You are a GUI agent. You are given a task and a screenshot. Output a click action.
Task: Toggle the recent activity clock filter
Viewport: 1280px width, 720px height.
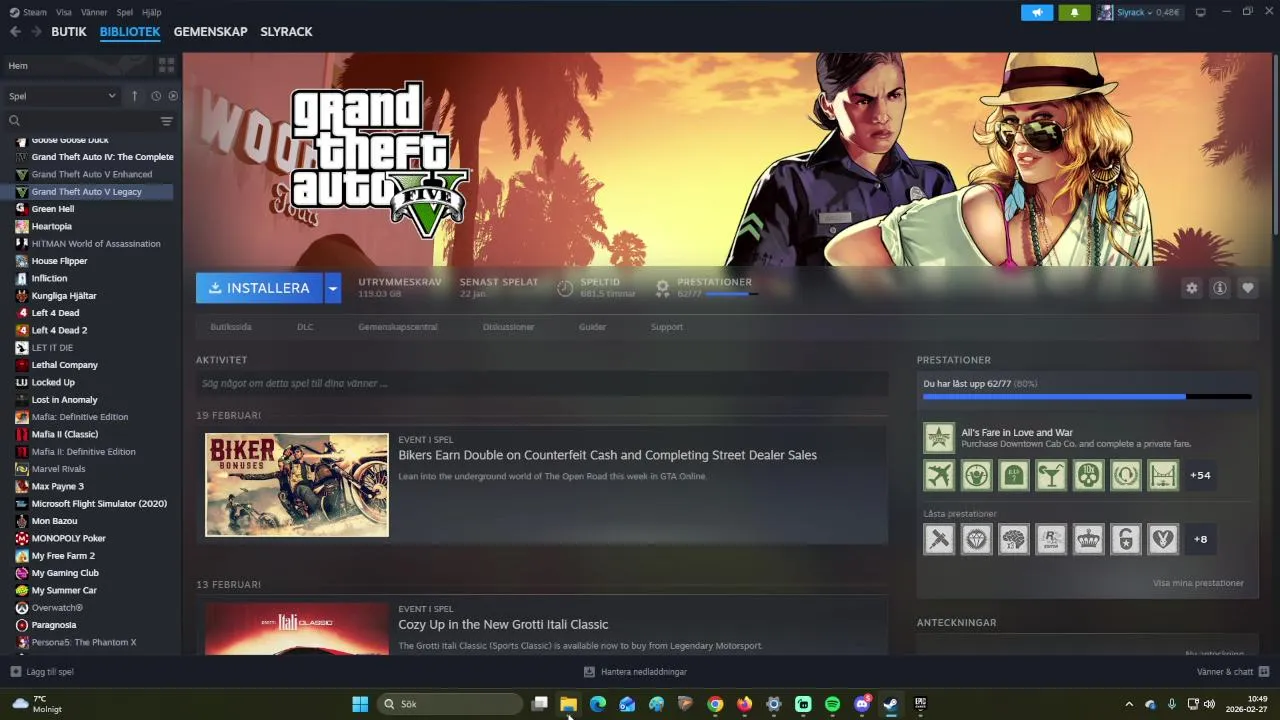[x=156, y=96]
